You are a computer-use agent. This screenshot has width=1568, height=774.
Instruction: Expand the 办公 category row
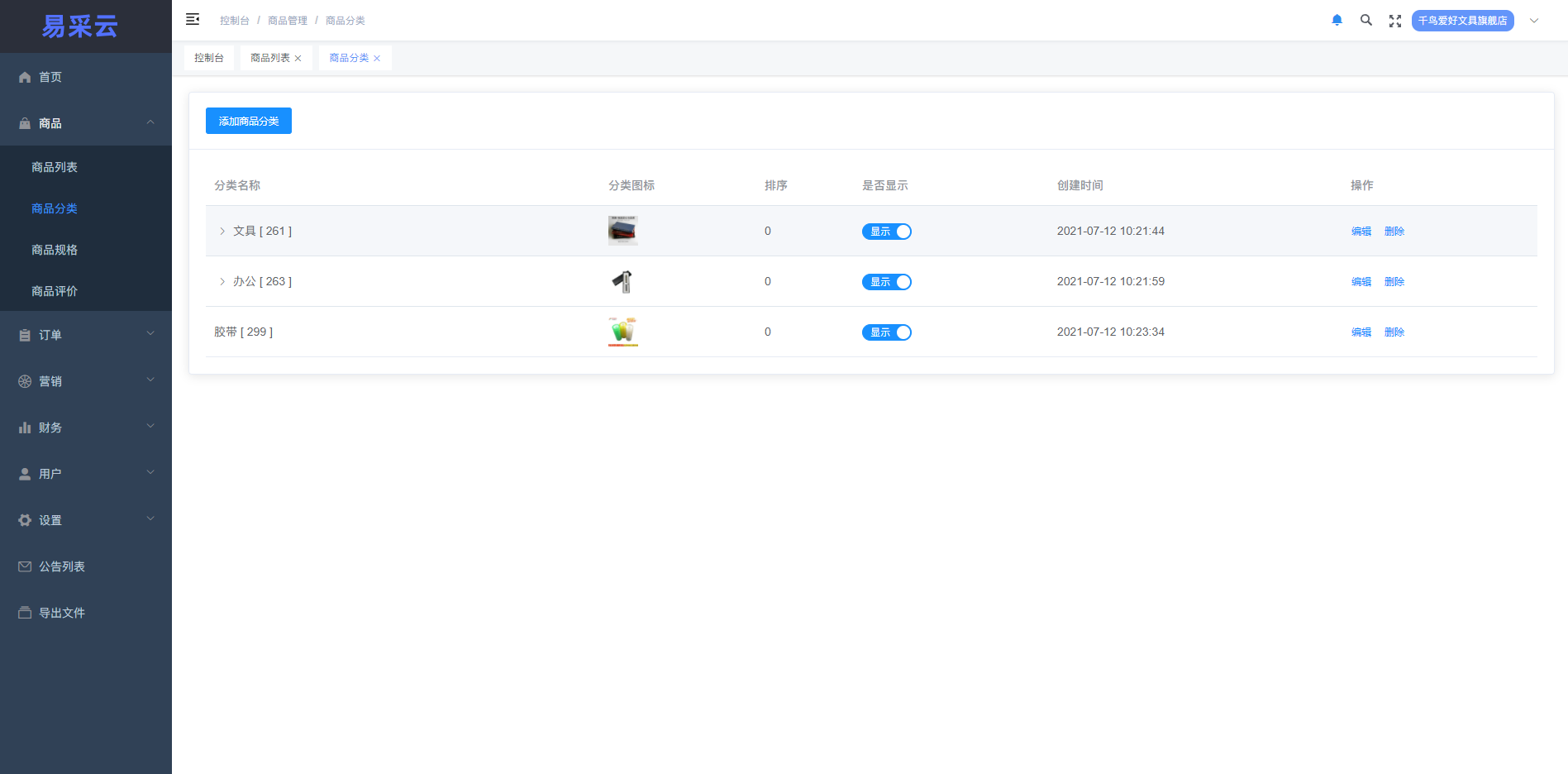pyautogui.click(x=222, y=282)
